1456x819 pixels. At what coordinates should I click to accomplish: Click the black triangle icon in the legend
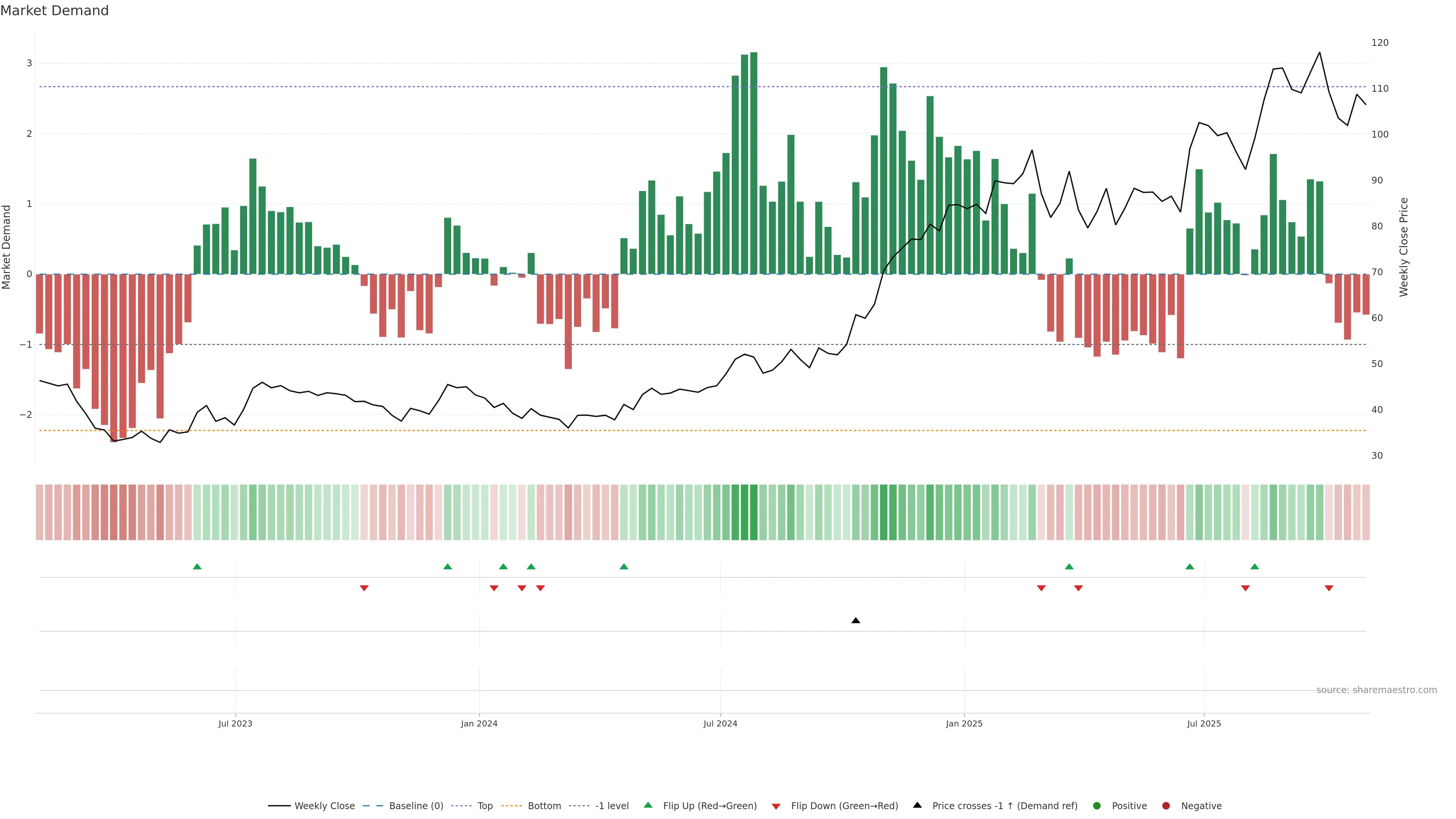(917, 805)
